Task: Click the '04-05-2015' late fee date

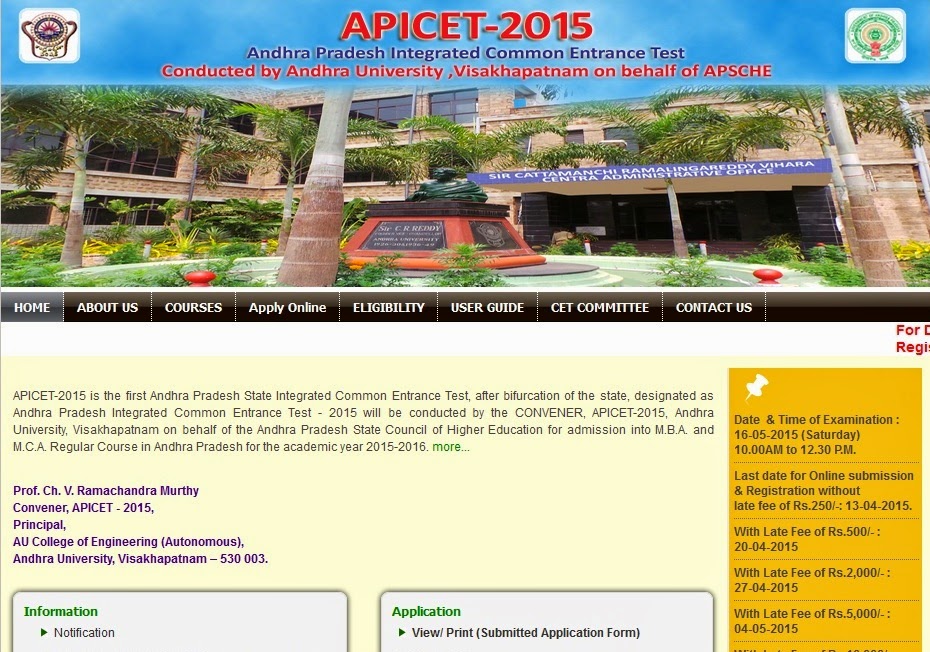Action: [766, 628]
